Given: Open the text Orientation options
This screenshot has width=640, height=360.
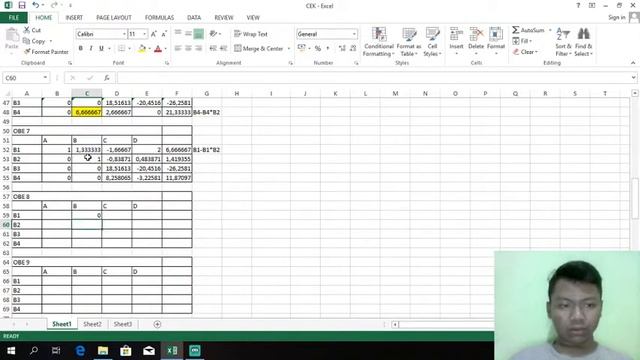Looking at the screenshot, I should click(215, 34).
